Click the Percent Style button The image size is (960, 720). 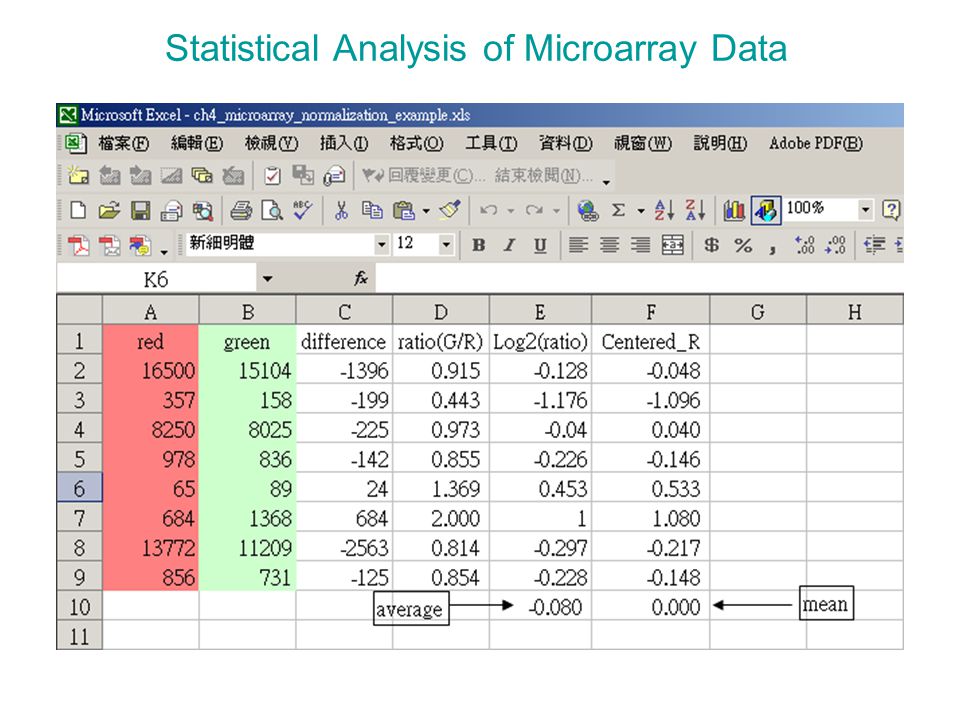743,246
